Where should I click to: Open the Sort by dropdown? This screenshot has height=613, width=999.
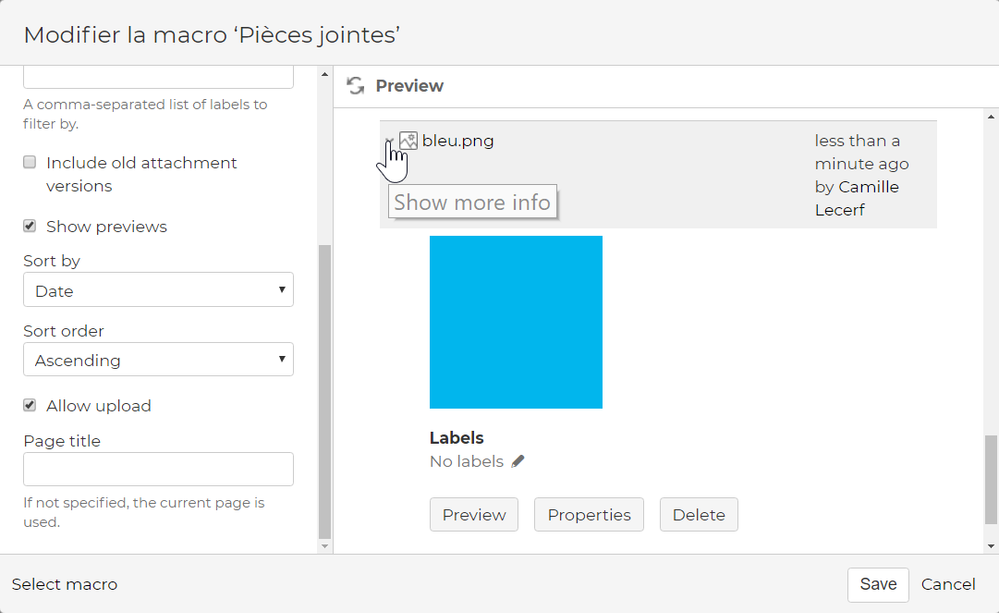click(x=158, y=291)
